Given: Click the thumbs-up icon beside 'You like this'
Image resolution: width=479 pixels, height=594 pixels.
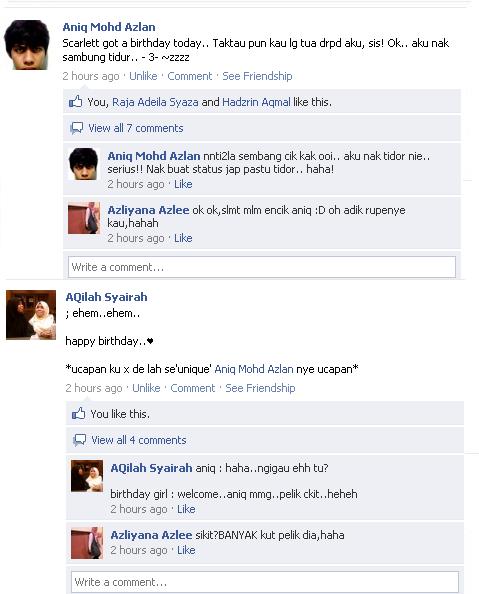Looking at the screenshot, I should (78, 413).
